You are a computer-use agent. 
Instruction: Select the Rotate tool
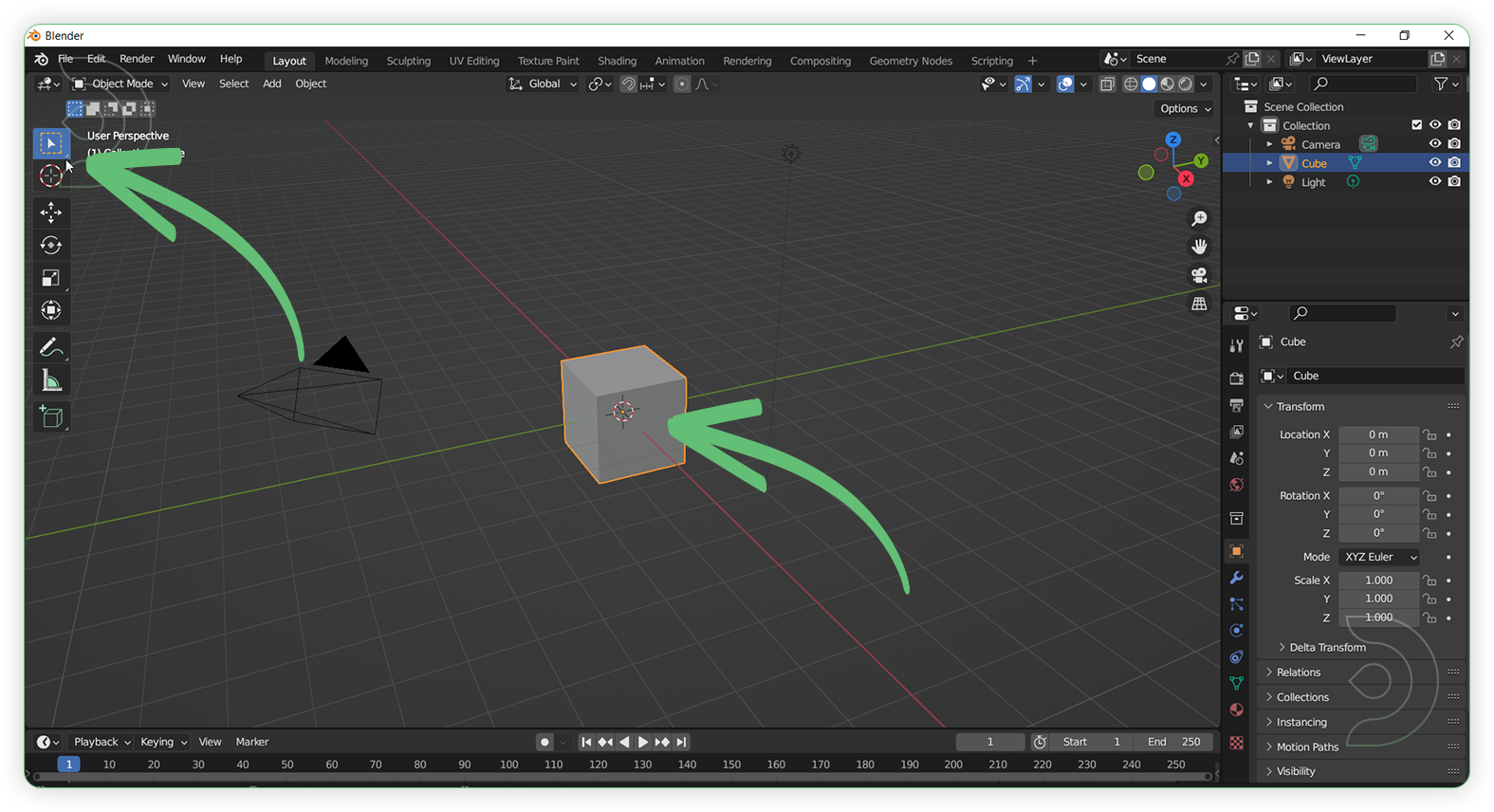coord(51,246)
